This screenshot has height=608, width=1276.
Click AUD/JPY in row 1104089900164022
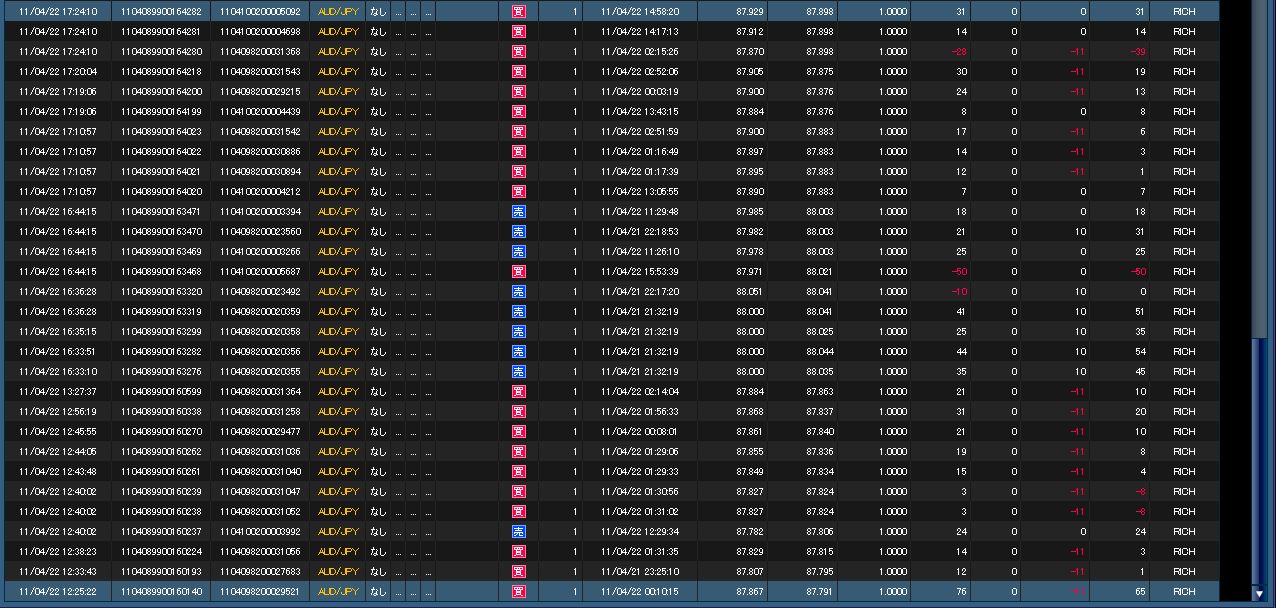[338, 152]
